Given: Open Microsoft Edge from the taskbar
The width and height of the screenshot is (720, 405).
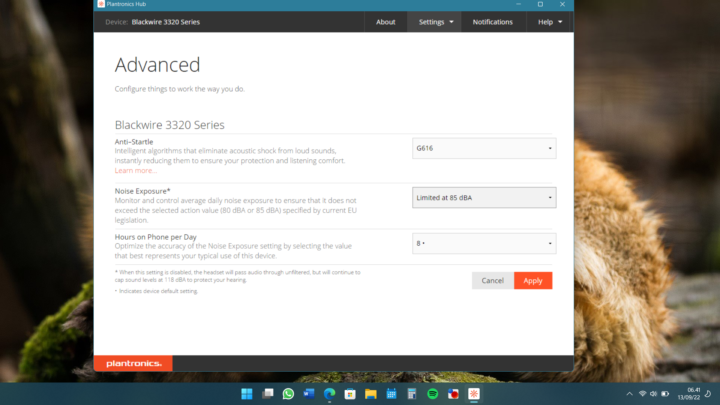Looking at the screenshot, I should (x=329, y=394).
